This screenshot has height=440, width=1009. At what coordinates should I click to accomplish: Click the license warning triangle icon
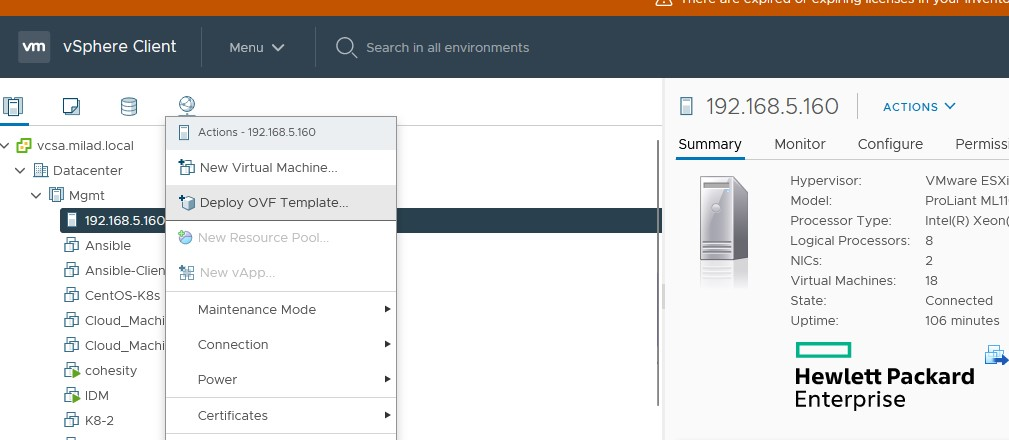pyautogui.click(x=663, y=2)
